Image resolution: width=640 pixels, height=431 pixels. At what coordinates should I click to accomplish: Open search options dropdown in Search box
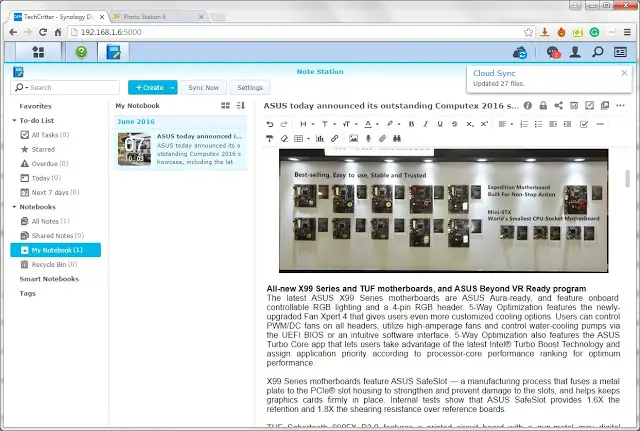pyautogui.click(x=27, y=88)
